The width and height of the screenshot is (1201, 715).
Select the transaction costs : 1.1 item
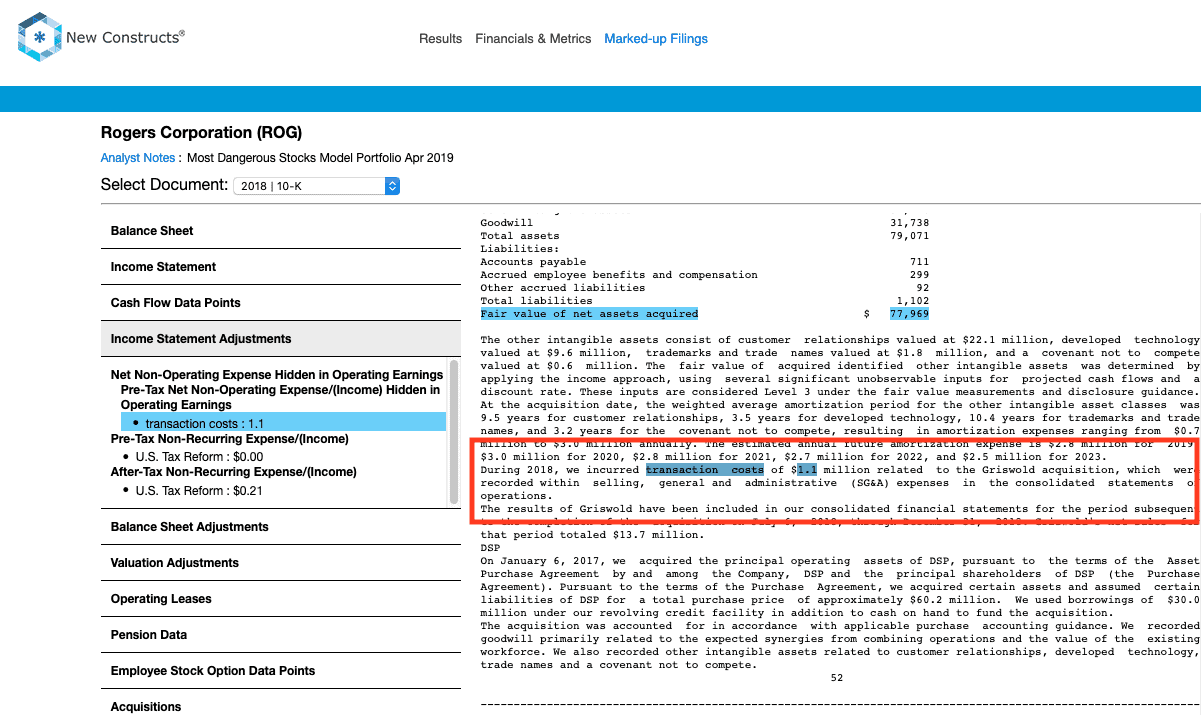[283, 423]
